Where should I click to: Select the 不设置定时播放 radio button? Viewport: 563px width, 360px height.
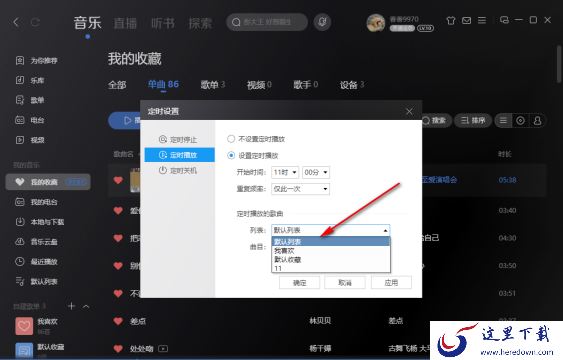231,139
